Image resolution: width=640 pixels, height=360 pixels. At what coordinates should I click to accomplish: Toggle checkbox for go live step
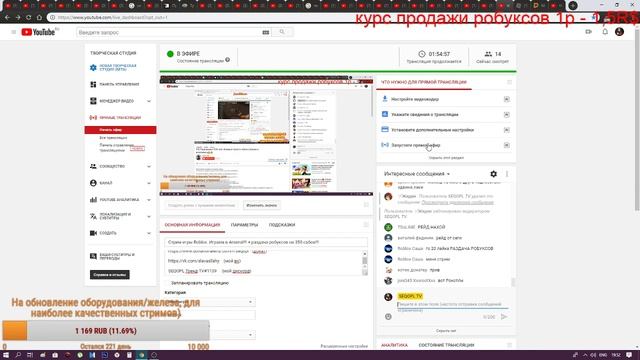(507, 145)
